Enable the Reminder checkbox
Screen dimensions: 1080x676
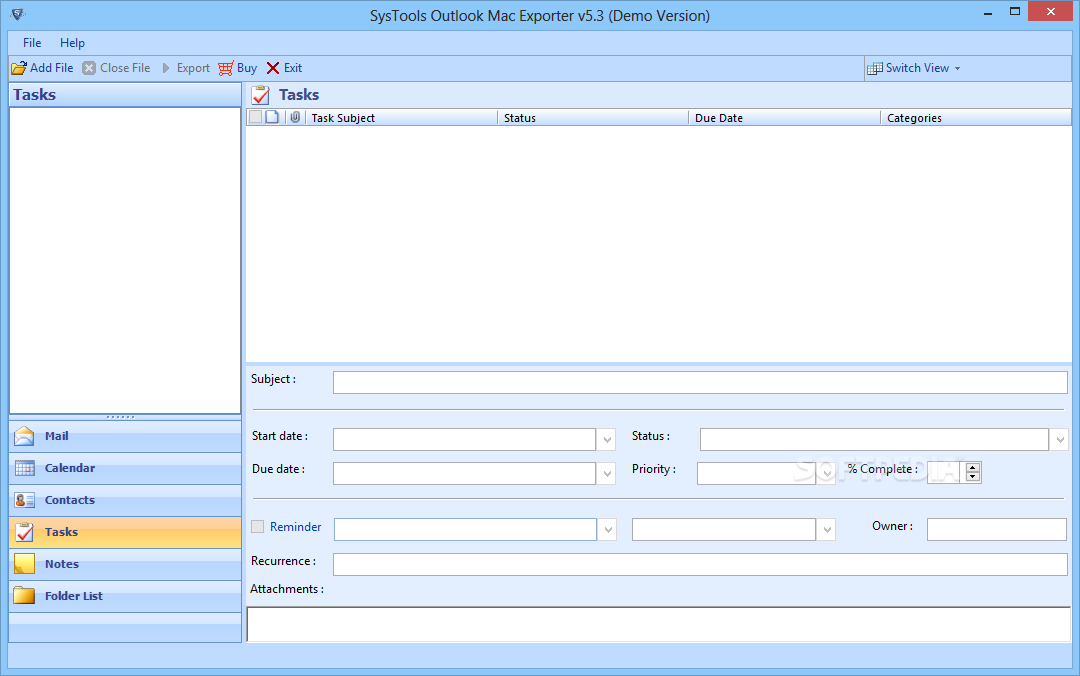(258, 526)
